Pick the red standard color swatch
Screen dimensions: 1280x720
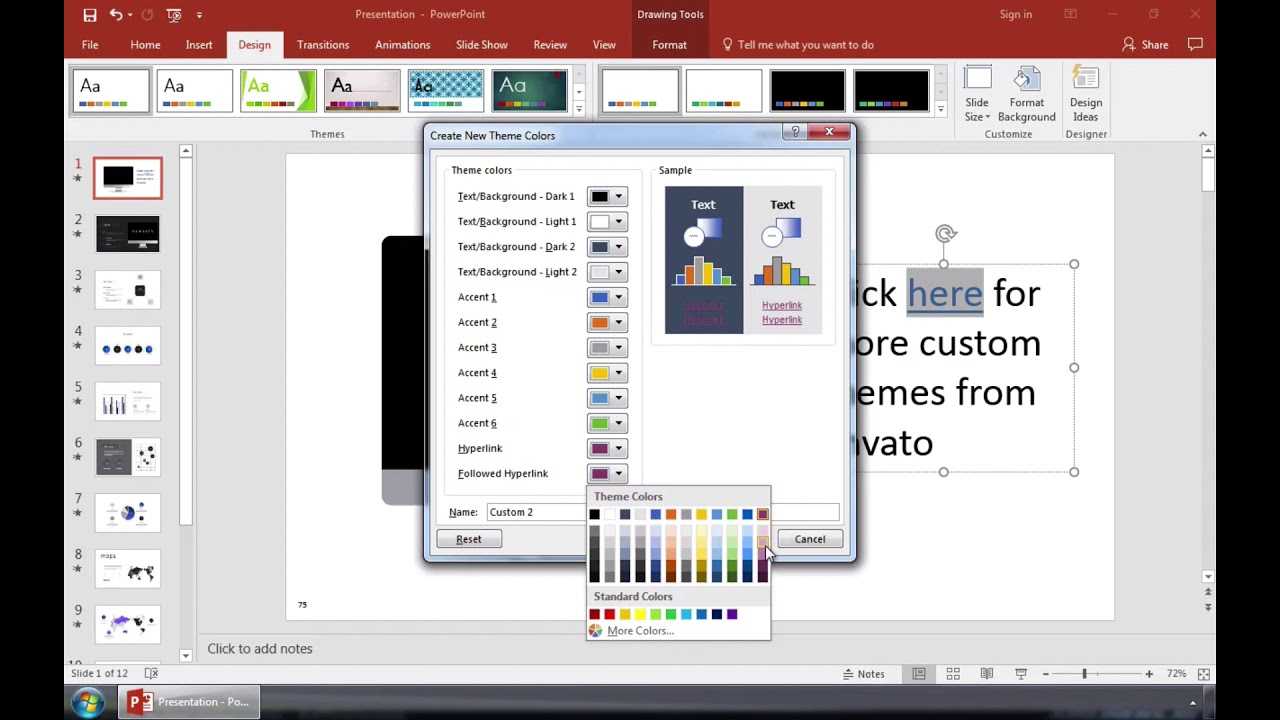click(x=609, y=614)
